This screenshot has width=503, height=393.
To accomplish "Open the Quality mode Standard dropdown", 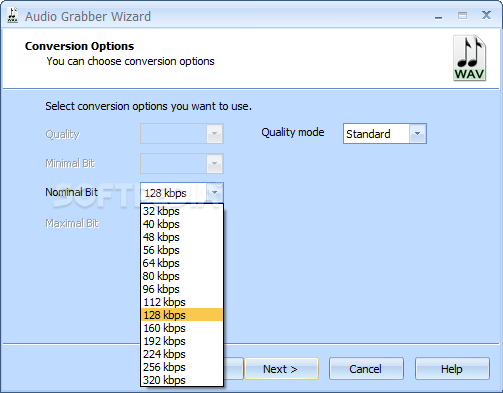I will coord(385,134).
